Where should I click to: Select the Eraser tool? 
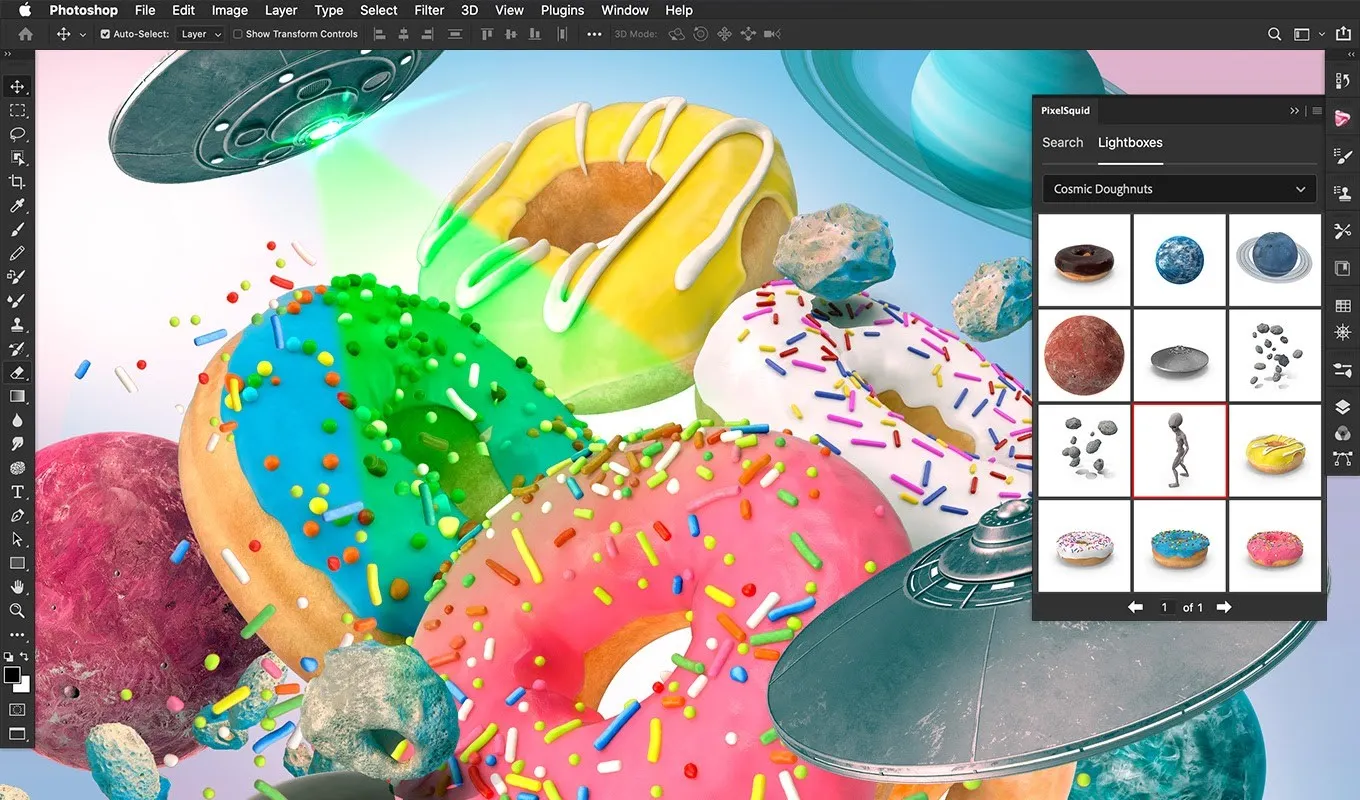(17, 372)
